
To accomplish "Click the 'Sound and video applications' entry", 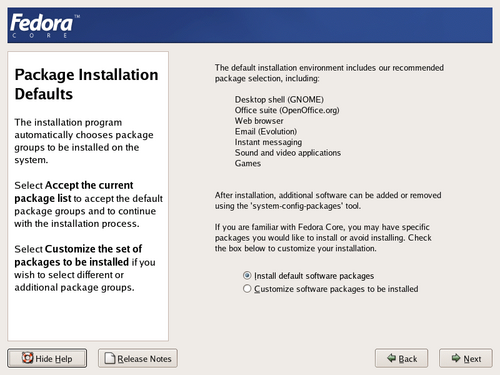I will click(288, 153).
